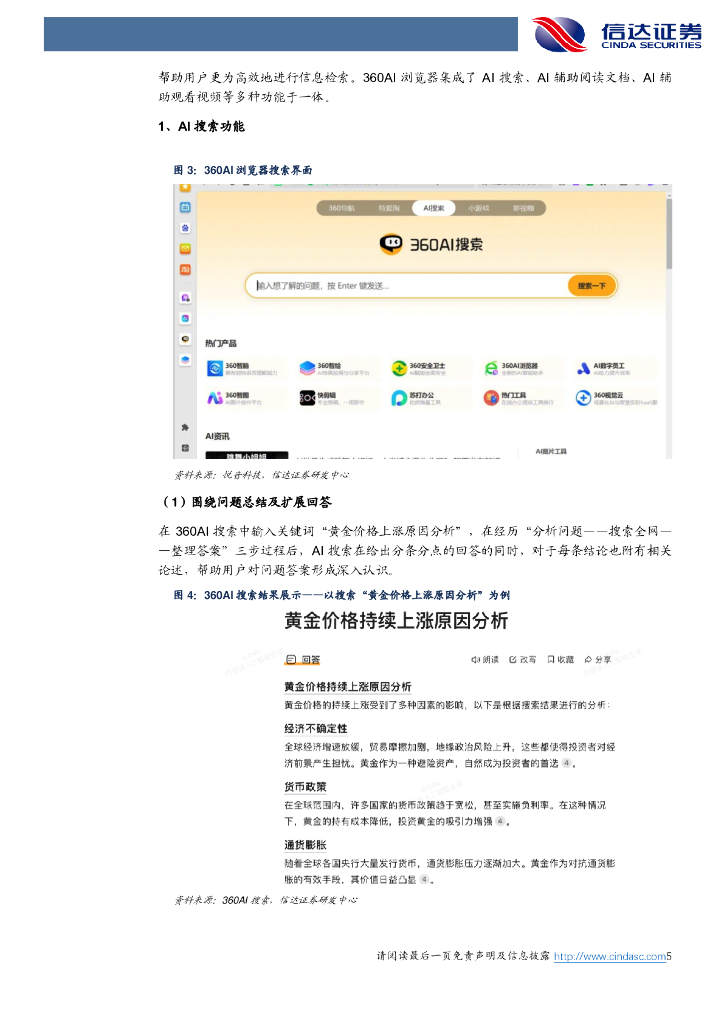Click the 360智脑 product icon

(215, 368)
